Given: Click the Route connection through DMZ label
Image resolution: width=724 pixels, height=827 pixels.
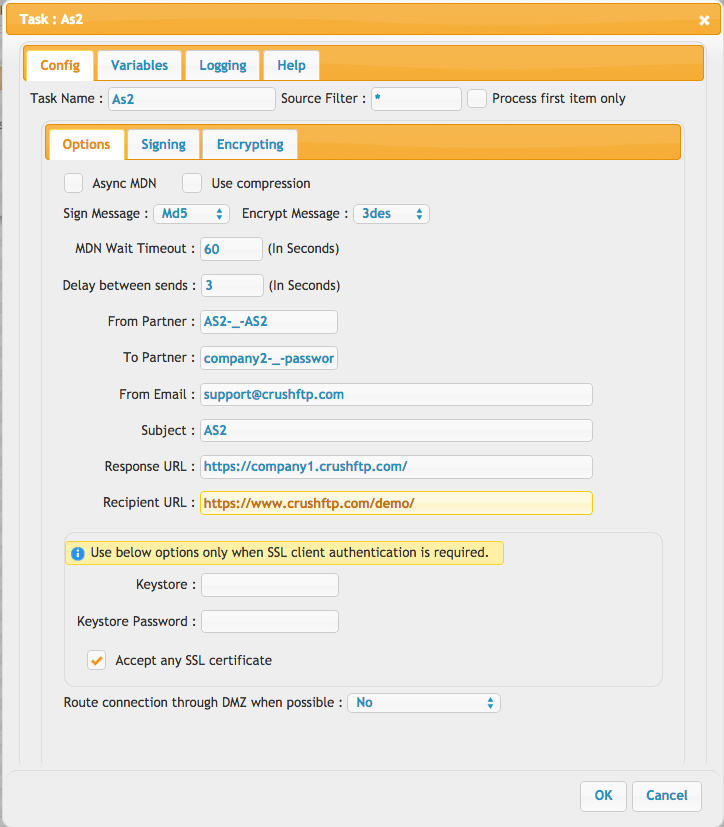Looking at the screenshot, I should (x=203, y=703).
